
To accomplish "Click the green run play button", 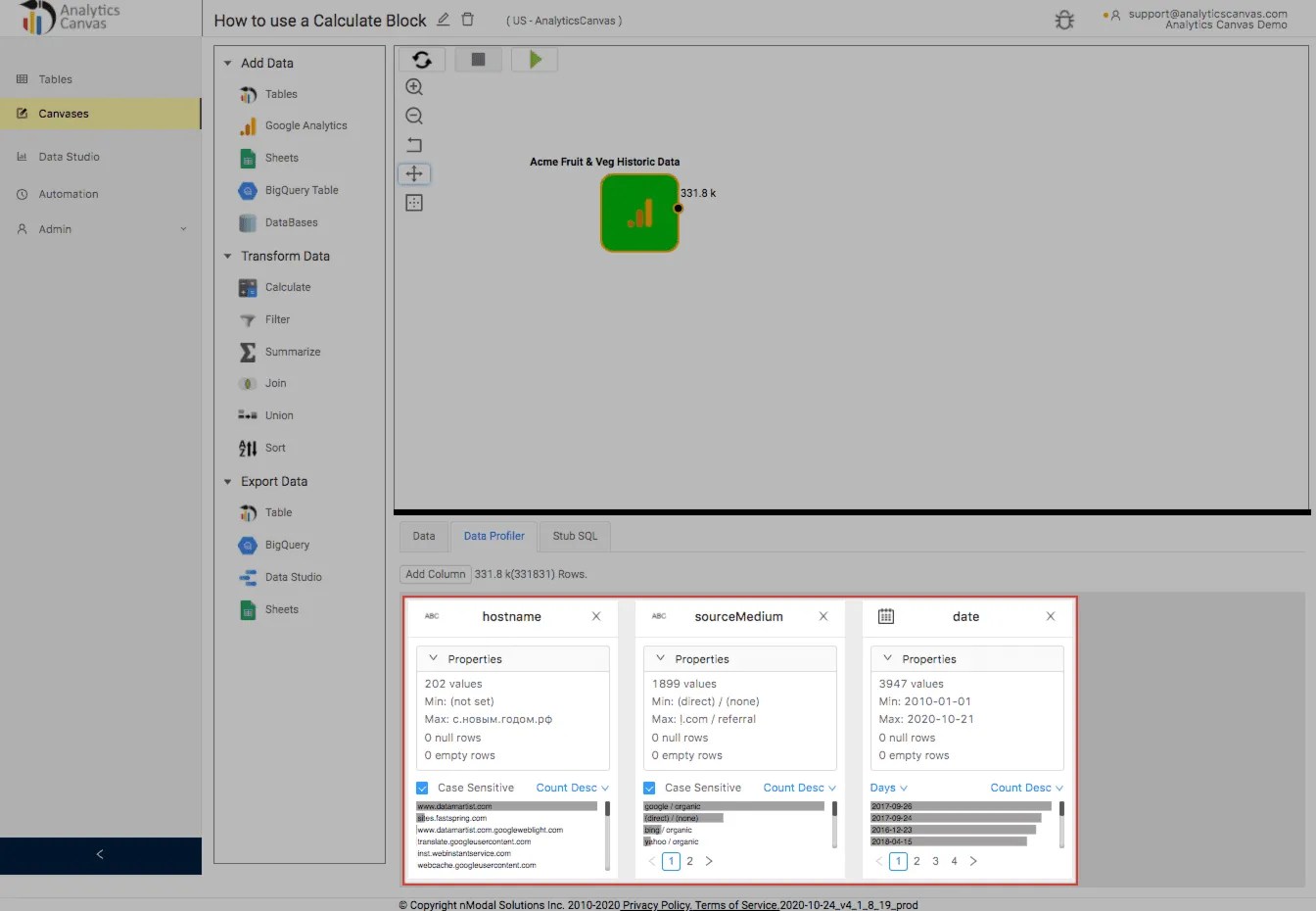I will pos(535,60).
